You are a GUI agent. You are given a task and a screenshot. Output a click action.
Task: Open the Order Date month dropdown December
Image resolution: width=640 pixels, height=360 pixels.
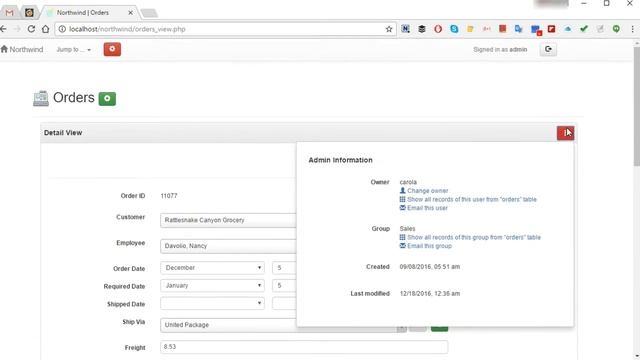click(x=212, y=268)
